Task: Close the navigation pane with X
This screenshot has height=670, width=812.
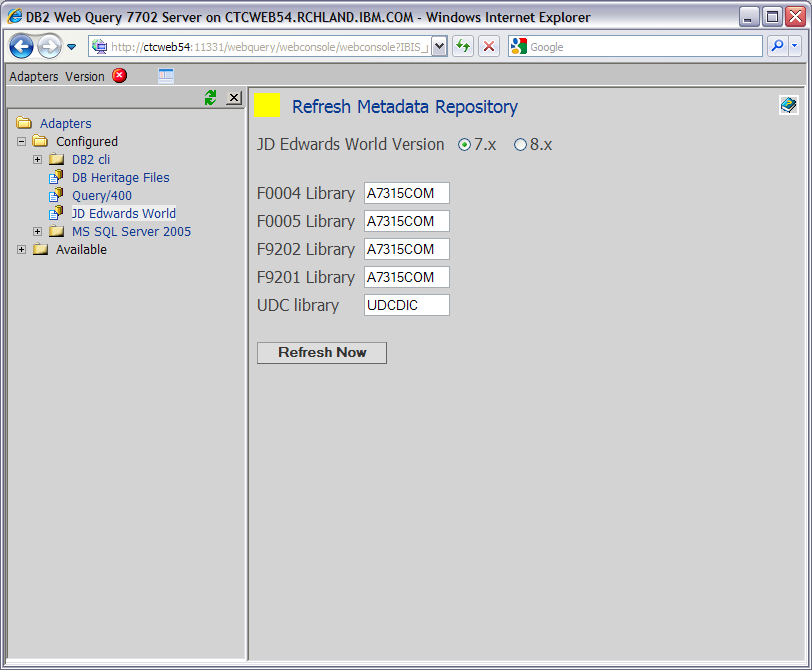Action: pos(234,97)
